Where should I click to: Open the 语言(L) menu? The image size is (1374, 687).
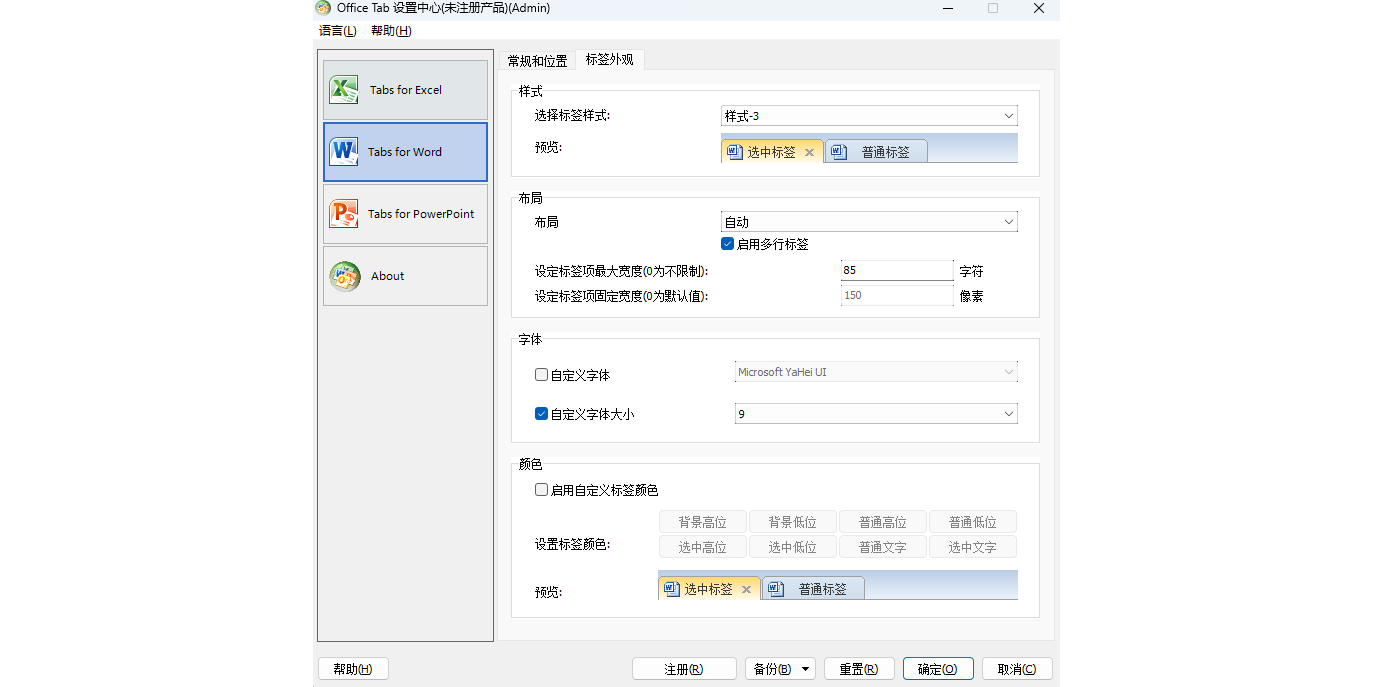point(337,31)
